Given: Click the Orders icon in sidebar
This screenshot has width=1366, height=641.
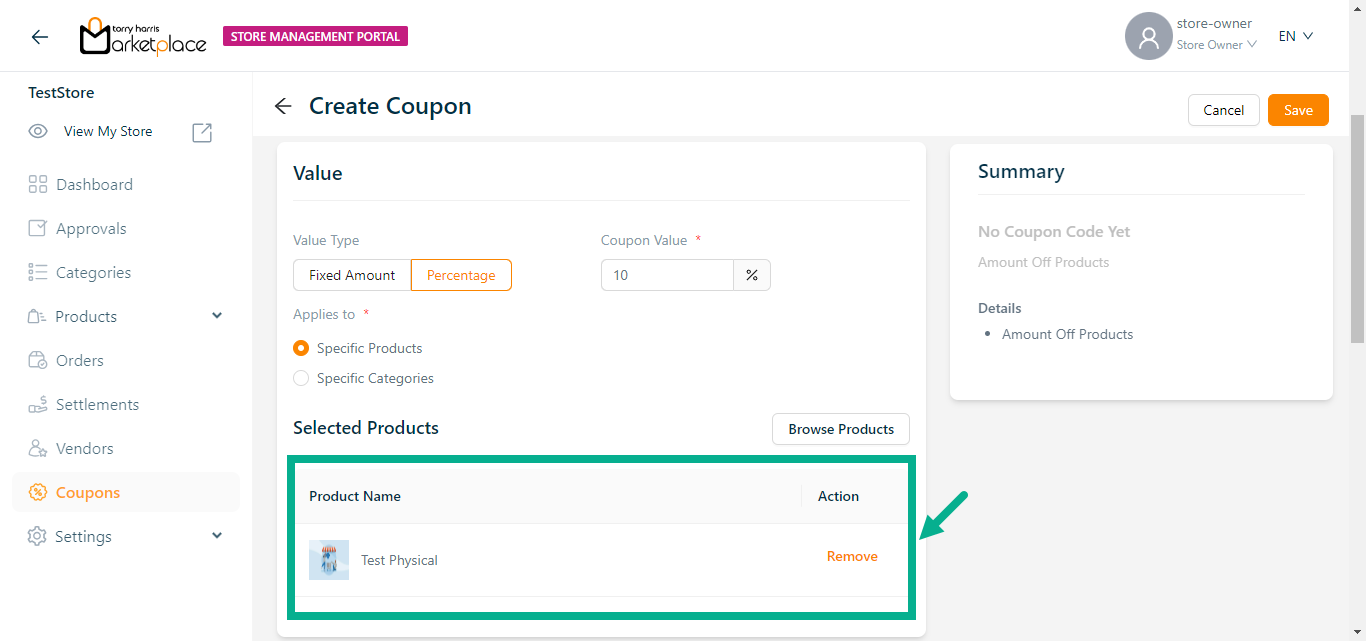Looking at the screenshot, I should pyautogui.click(x=38, y=360).
